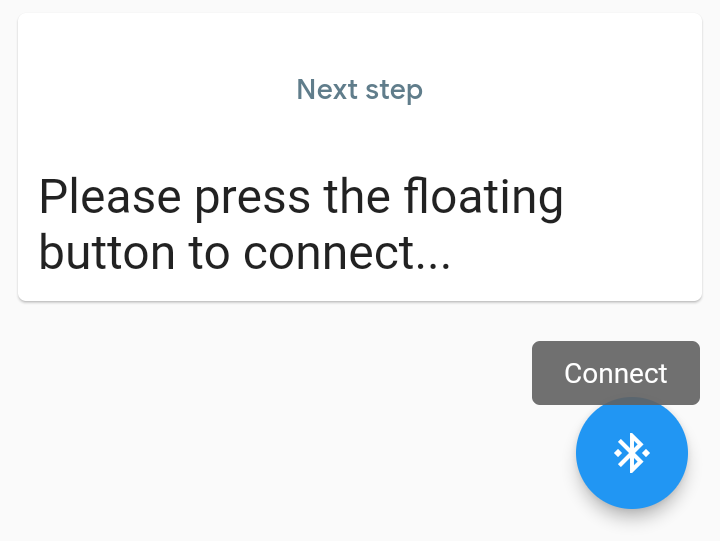Click the word "press" in the instruction
Screen dimensions: 720x541
(x=253, y=197)
